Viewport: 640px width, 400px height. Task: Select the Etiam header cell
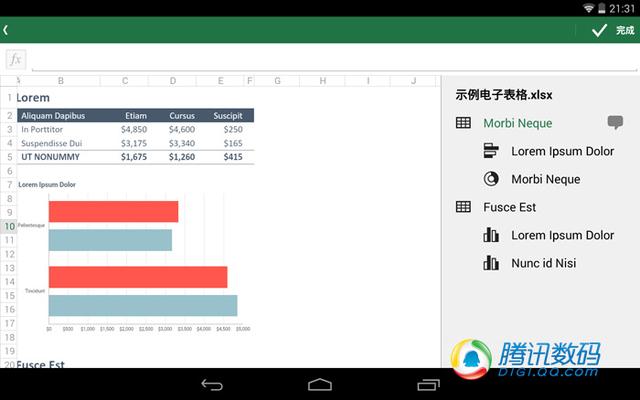[x=136, y=116]
